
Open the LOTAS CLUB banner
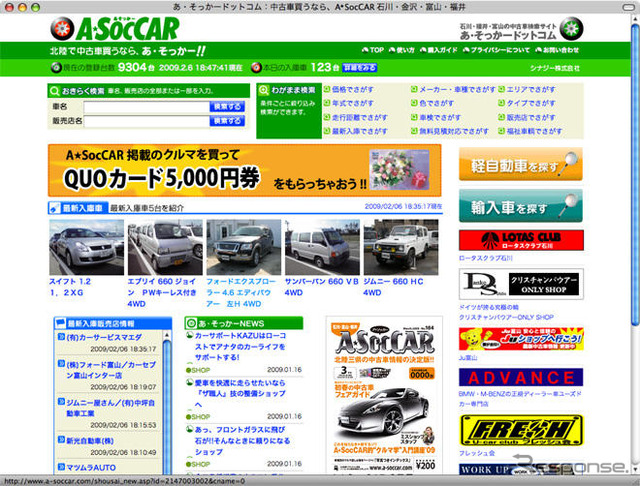[521, 240]
